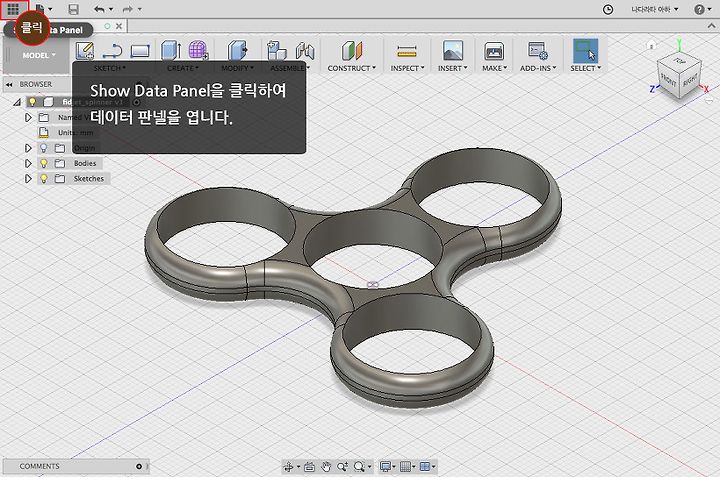This screenshot has height=477, width=720.
Task: Toggle the Sketches folder light bulb
Action: 44,178
